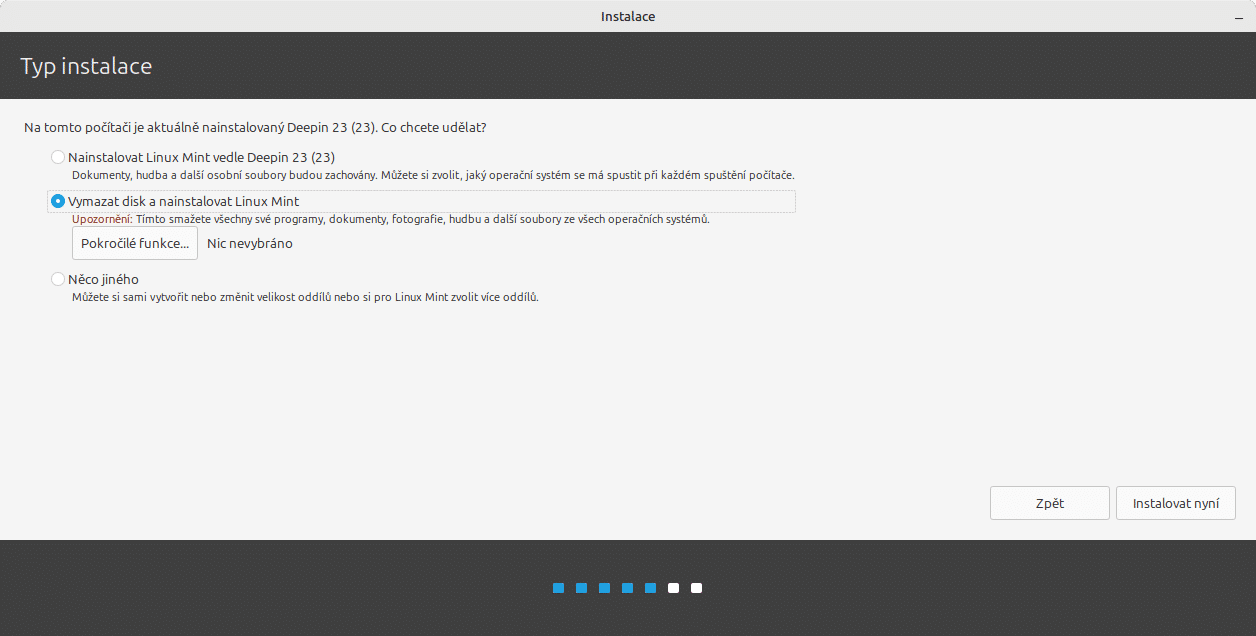Click the fourth blue progress square
The width and height of the screenshot is (1256, 636).
pos(629,588)
